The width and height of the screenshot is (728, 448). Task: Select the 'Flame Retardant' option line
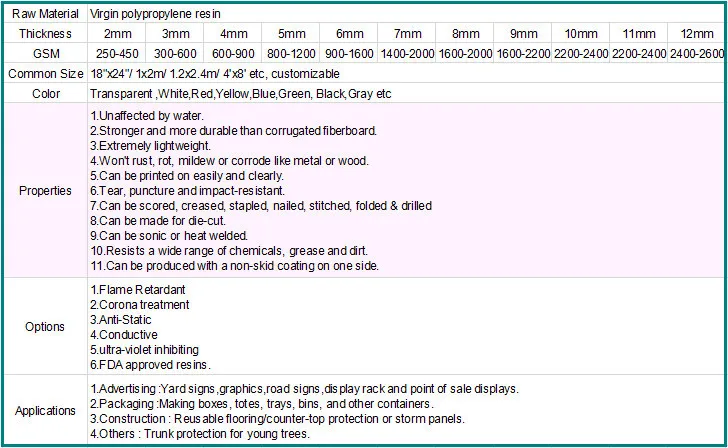138,290
